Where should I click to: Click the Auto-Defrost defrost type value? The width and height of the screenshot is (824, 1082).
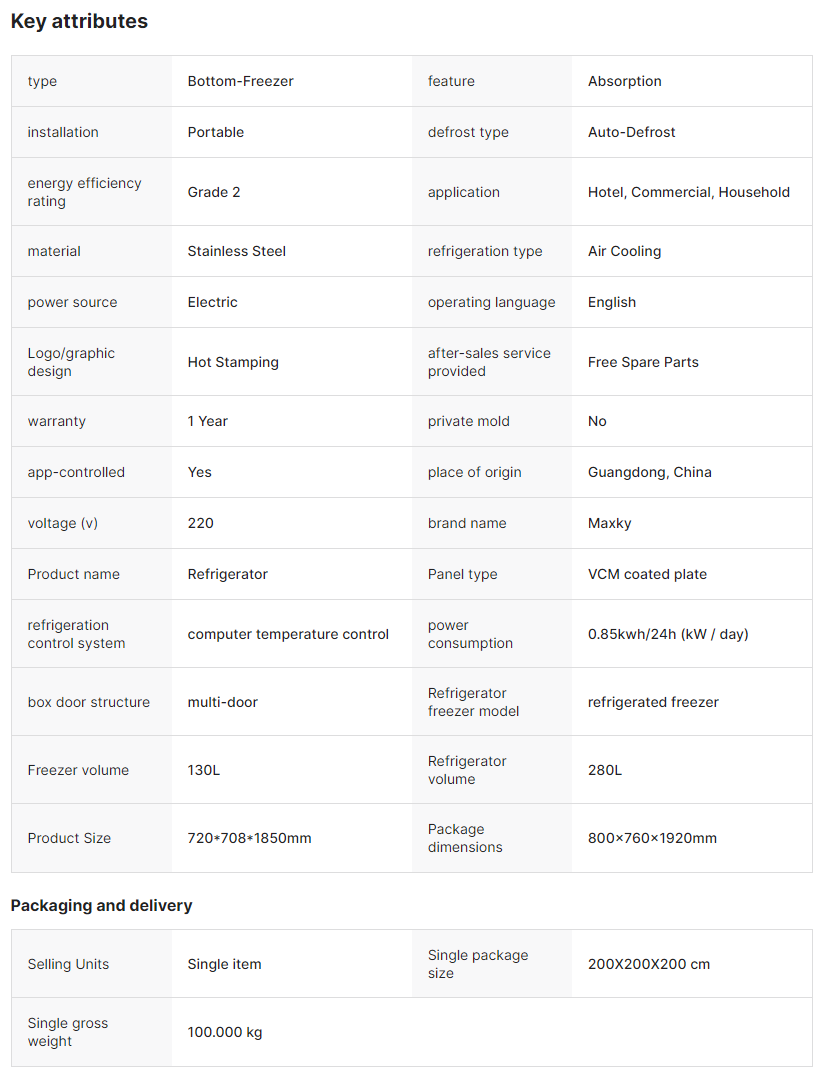coord(631,132)
